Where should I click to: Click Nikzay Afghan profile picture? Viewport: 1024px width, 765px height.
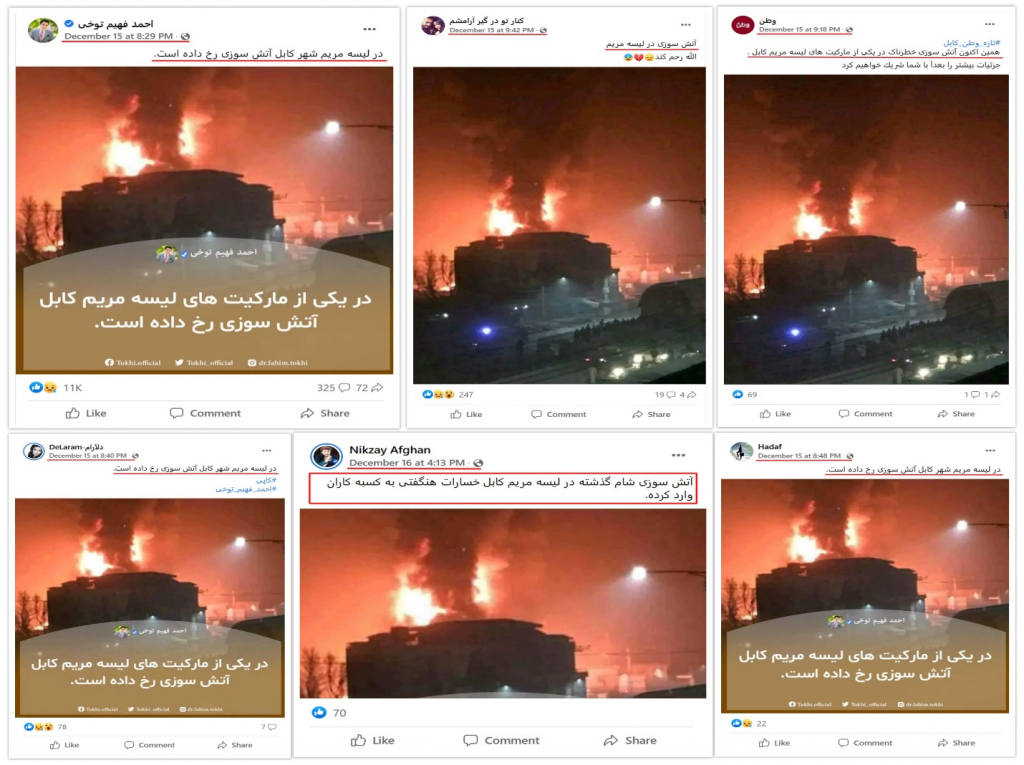coord(326,456)
